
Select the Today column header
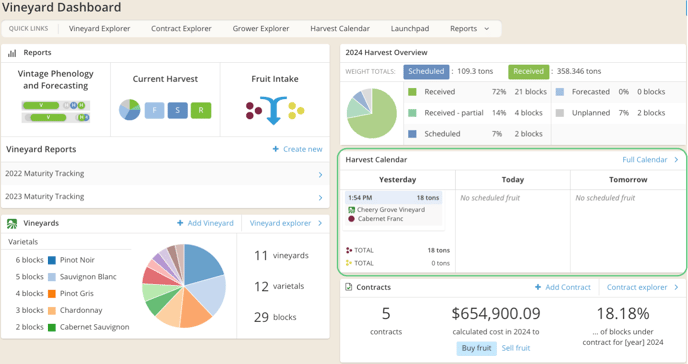[513, 180]
